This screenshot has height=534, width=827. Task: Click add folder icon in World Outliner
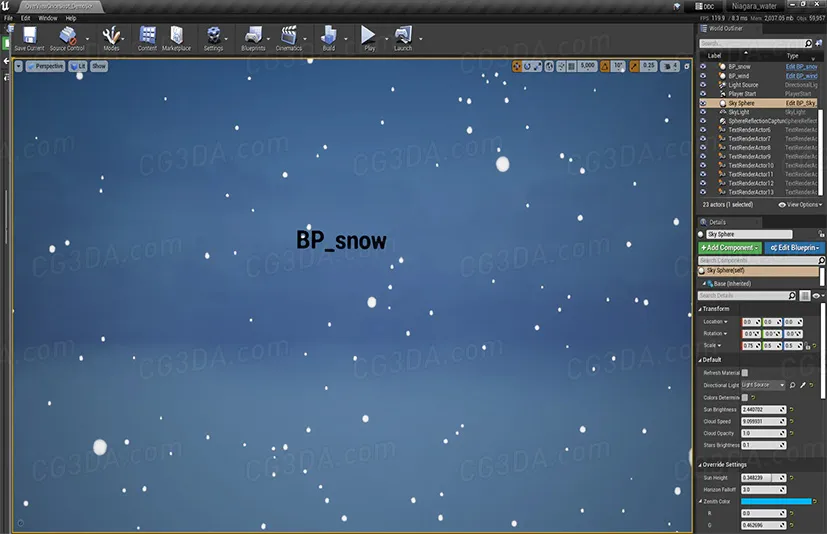819,43
